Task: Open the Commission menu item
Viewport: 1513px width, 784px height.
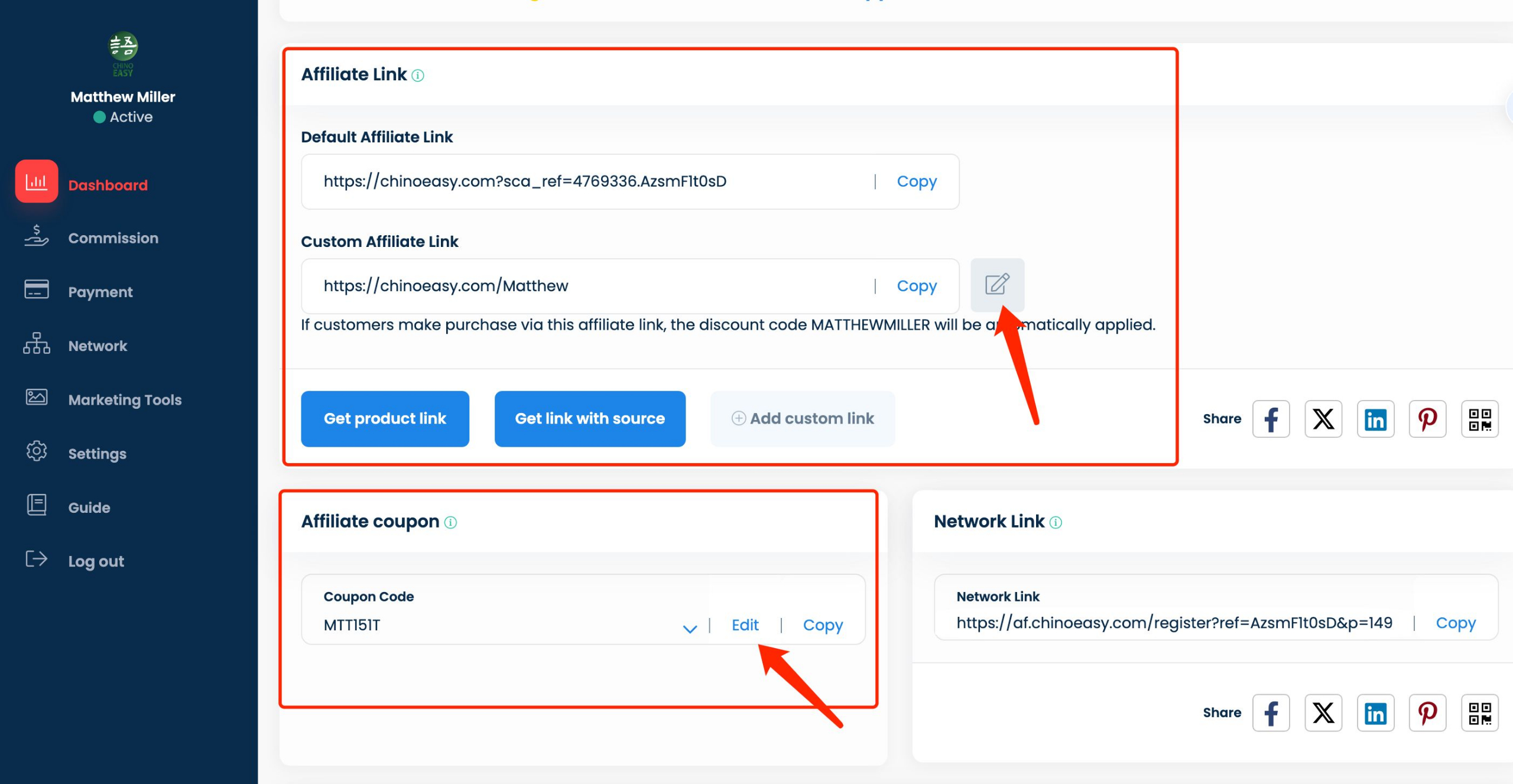Action: point(113,238)
